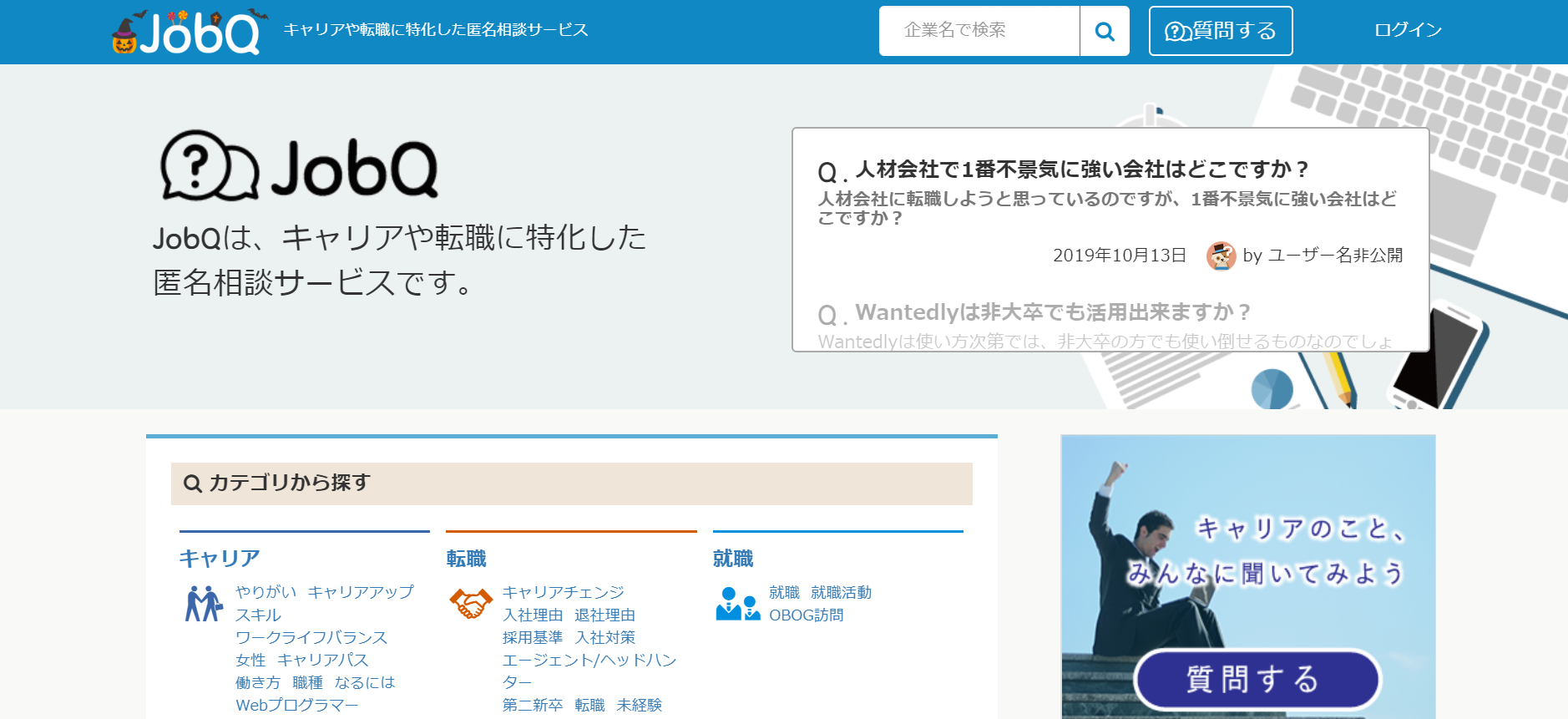Open the OBOG訪問 tag link

coord(806,615)
